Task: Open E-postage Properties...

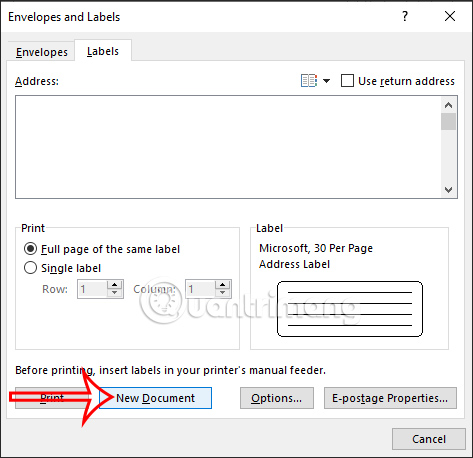Action: point(390,398)
